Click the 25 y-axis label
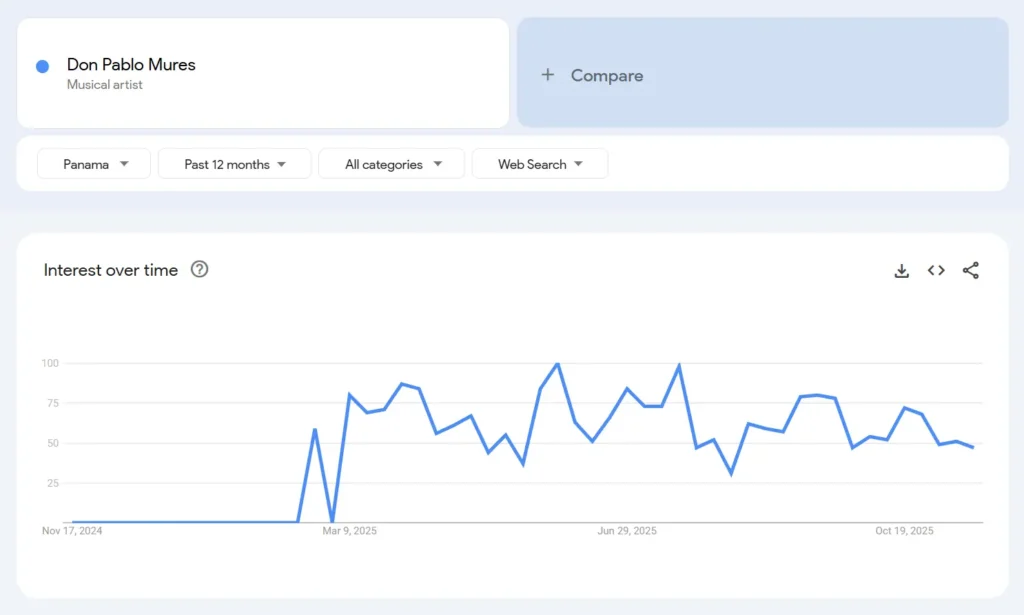This screenshot has width=1024, height=615. coord(53,483)
